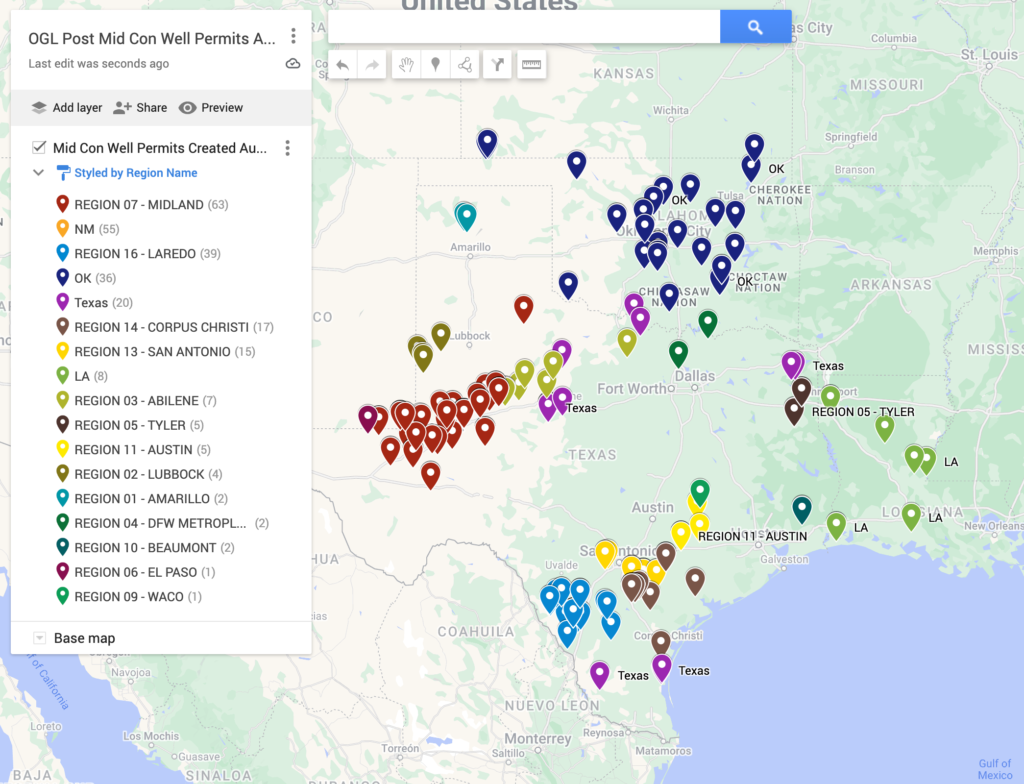The height and width of the screenshot is (784, 1024).
Task: Click inside the map search field
Action: [520, 26]
